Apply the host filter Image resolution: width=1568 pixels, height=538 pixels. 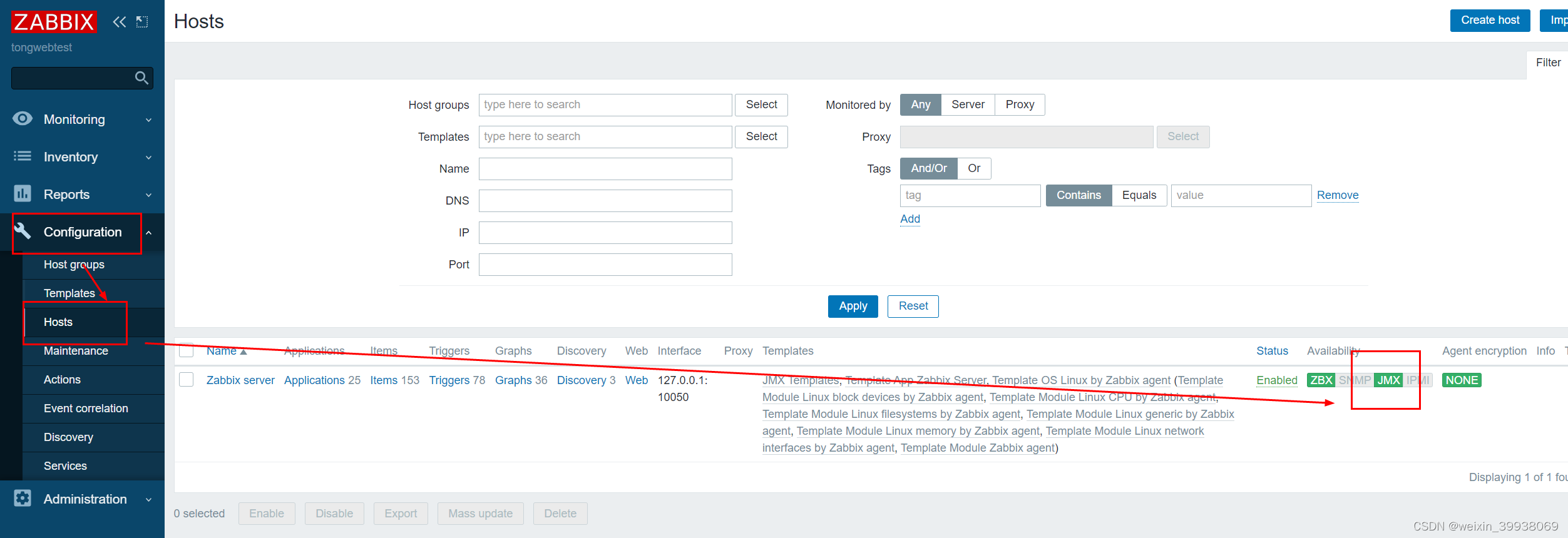point(853,306)
